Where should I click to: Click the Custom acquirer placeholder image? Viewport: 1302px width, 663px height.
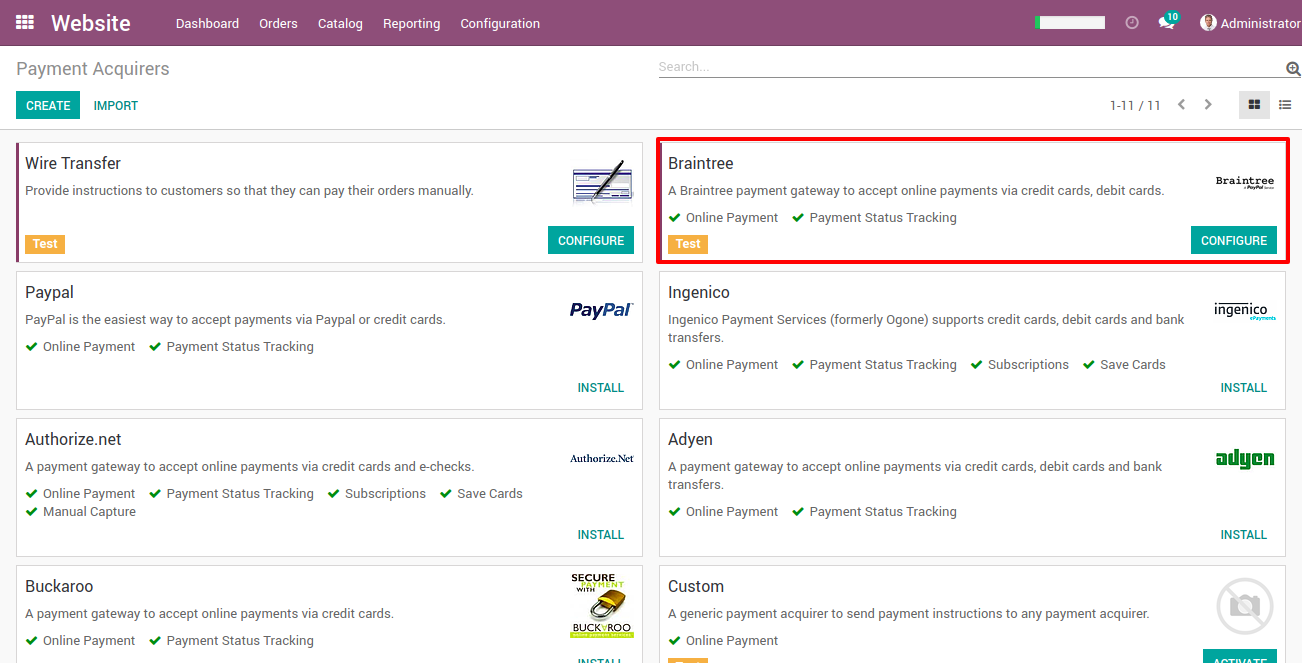(x=1245, y=606)
